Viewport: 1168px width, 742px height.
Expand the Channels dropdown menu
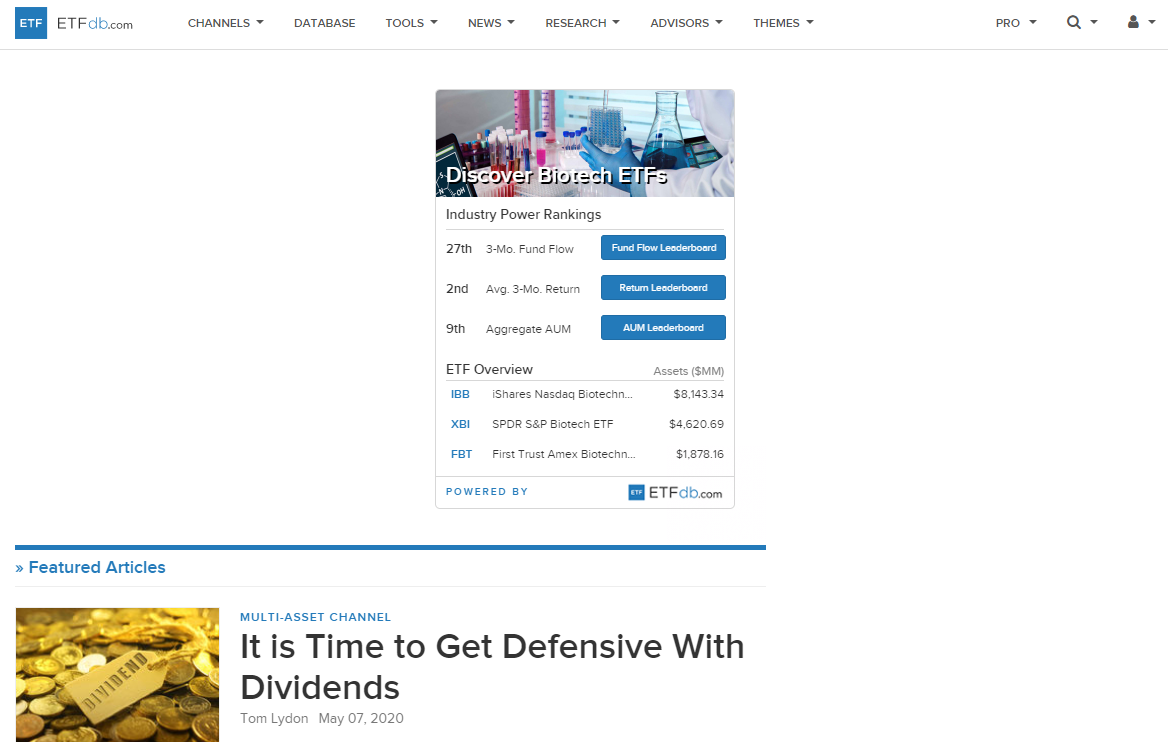pyautogui.click(x=226, y=23)
